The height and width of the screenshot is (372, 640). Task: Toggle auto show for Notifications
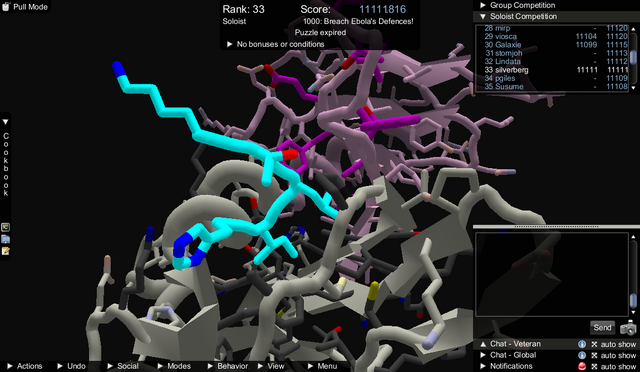click(x=613, y=366)
